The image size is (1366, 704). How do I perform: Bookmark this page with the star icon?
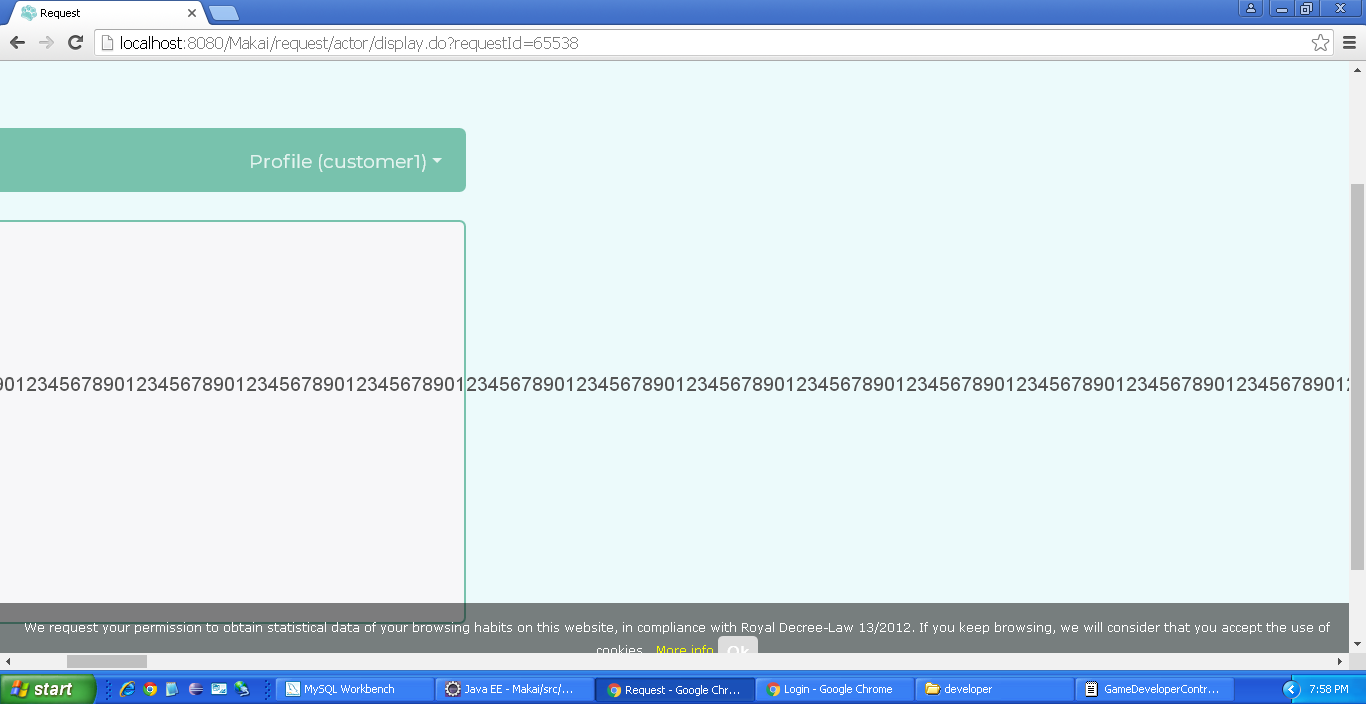[x=1320, y=43]
